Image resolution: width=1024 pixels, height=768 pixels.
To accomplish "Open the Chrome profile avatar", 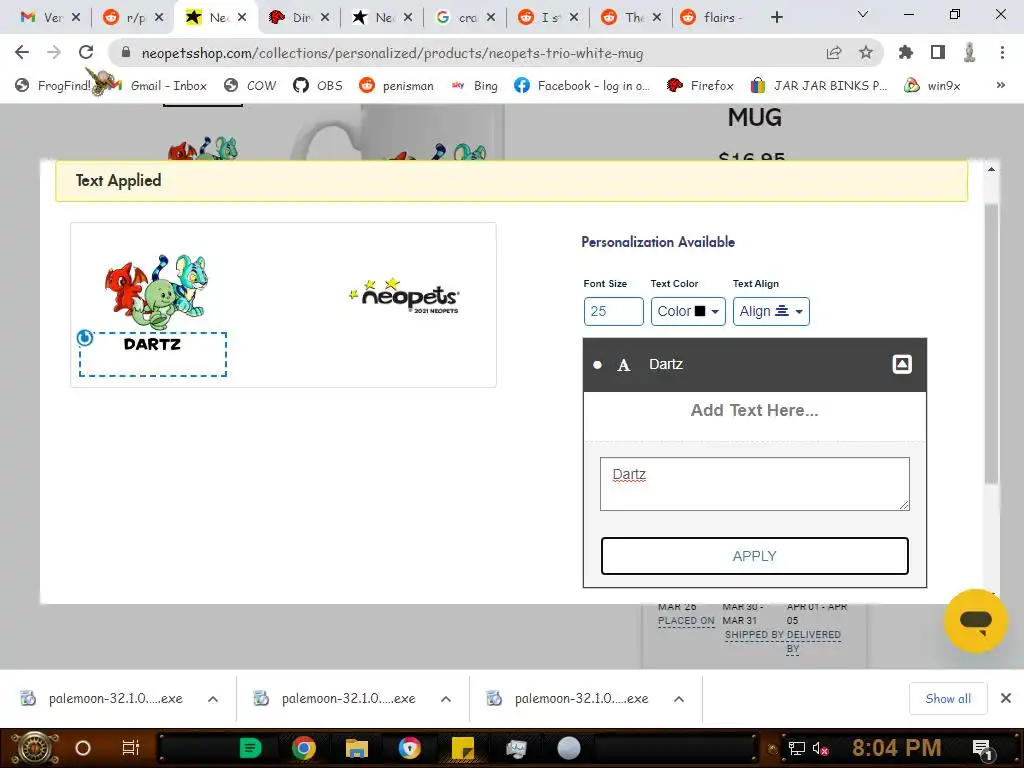I will coord(970,52).
